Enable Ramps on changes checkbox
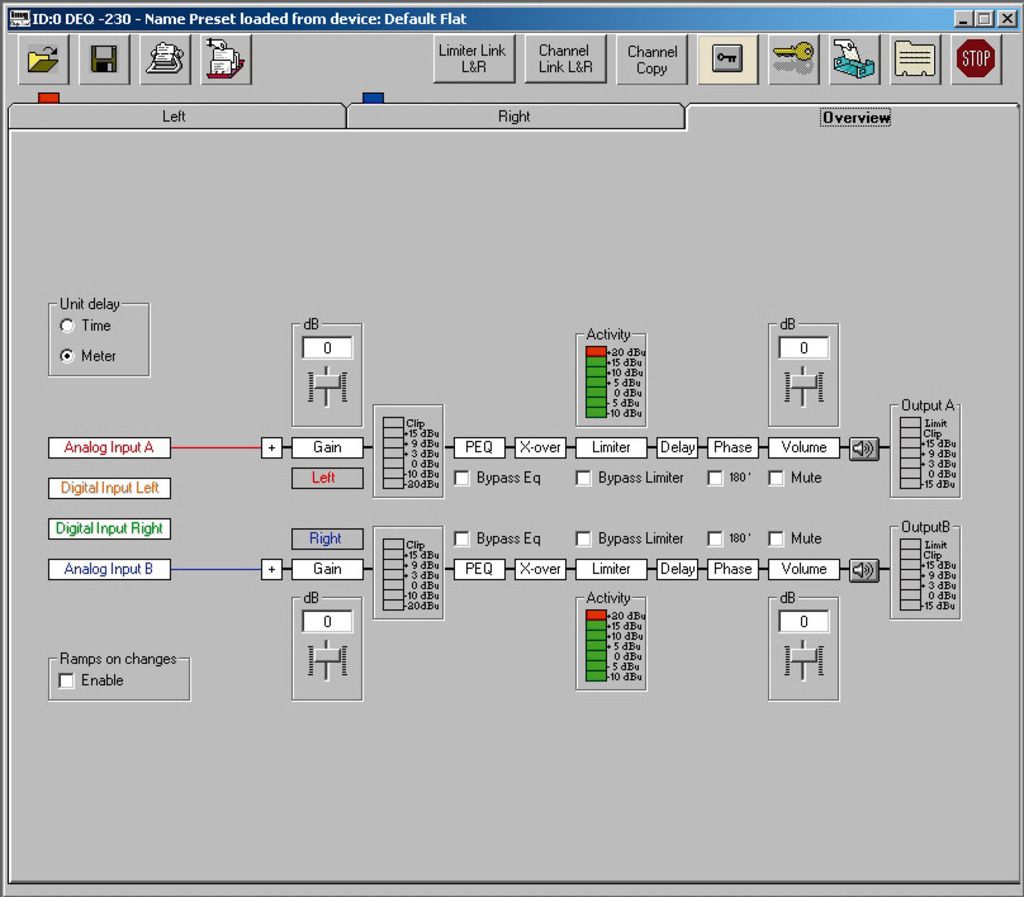 (67, 681)
